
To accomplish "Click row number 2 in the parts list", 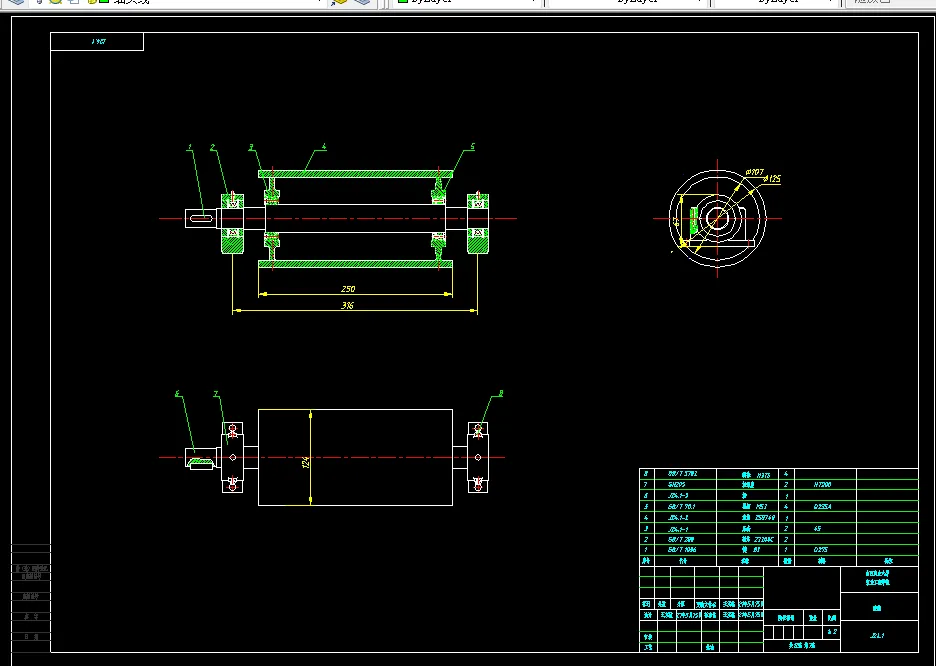I will (x=645, y=539).
